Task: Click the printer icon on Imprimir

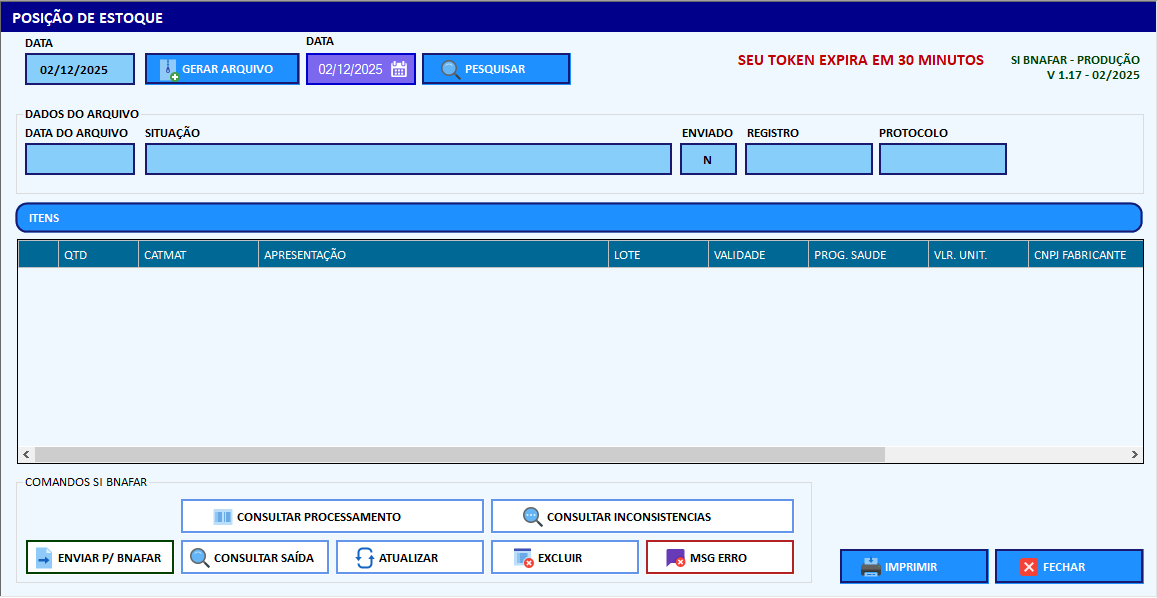Action: (871, 567)
